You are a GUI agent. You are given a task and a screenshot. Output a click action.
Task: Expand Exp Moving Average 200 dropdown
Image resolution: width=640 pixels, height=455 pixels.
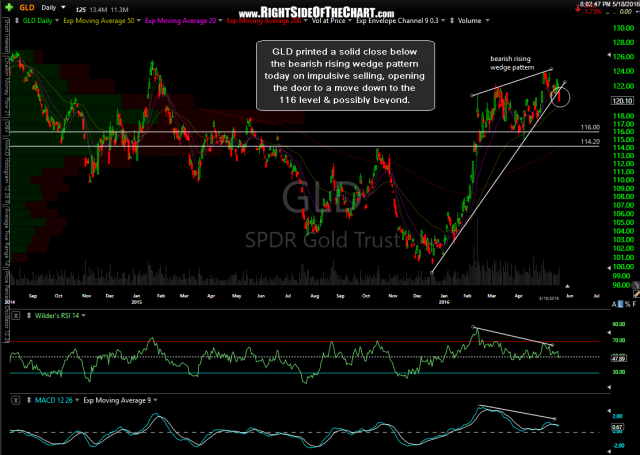(x=306, y=20)
